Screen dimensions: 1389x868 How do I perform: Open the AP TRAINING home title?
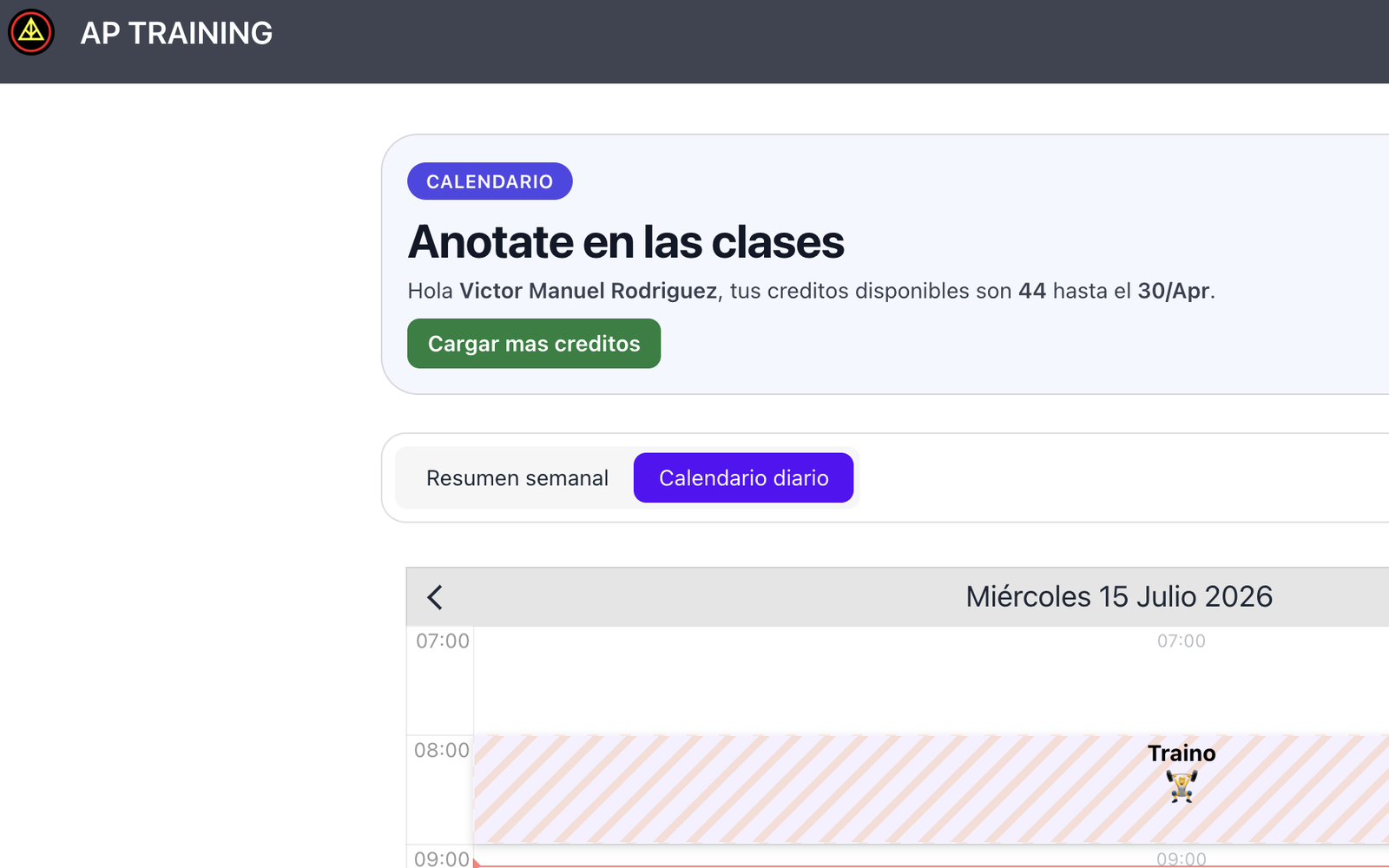pyautogui.click(x=176, y=33)
